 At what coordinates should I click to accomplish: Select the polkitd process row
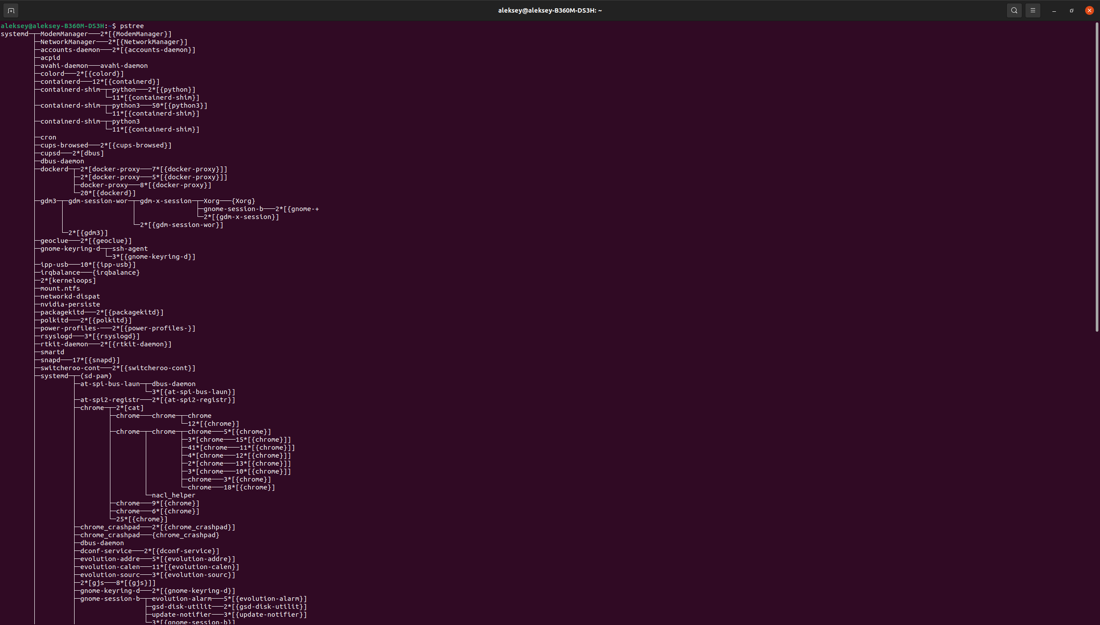click(86, 321)
